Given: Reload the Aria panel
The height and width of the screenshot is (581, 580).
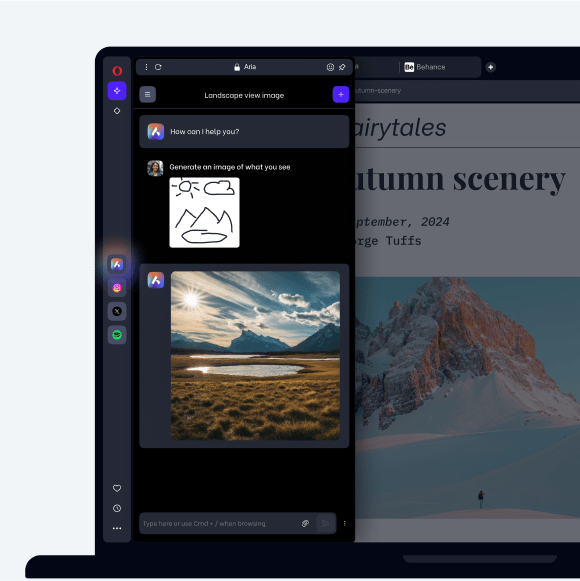Looking at the screenshot, I should (x=158, y=67).
